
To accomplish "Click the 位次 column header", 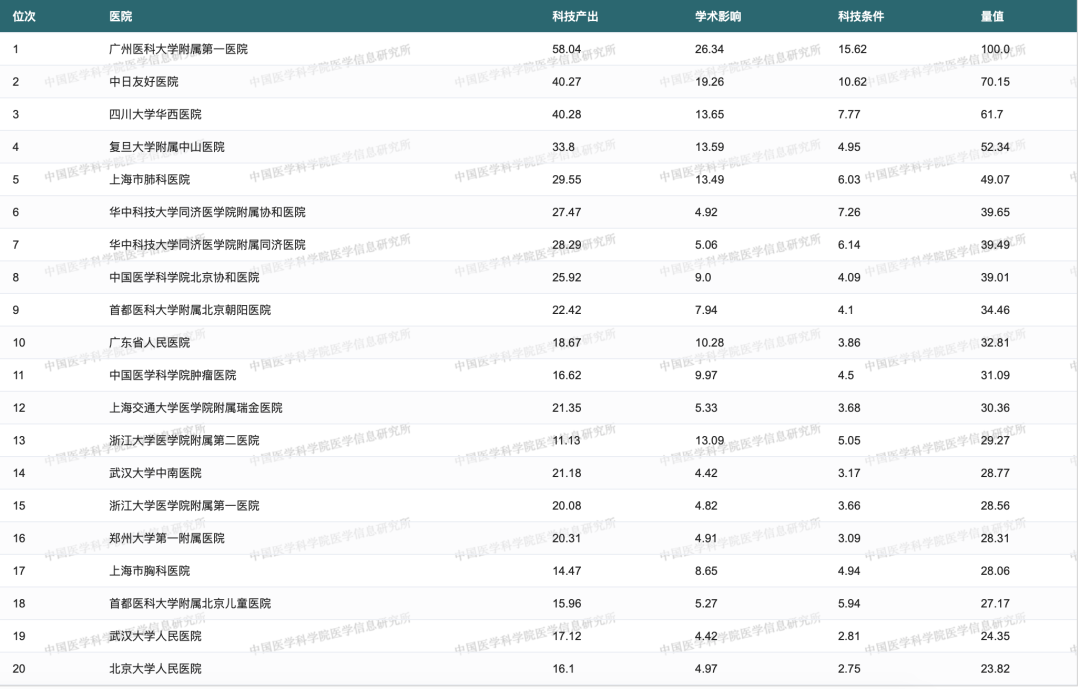I will [x=24, y=17].
